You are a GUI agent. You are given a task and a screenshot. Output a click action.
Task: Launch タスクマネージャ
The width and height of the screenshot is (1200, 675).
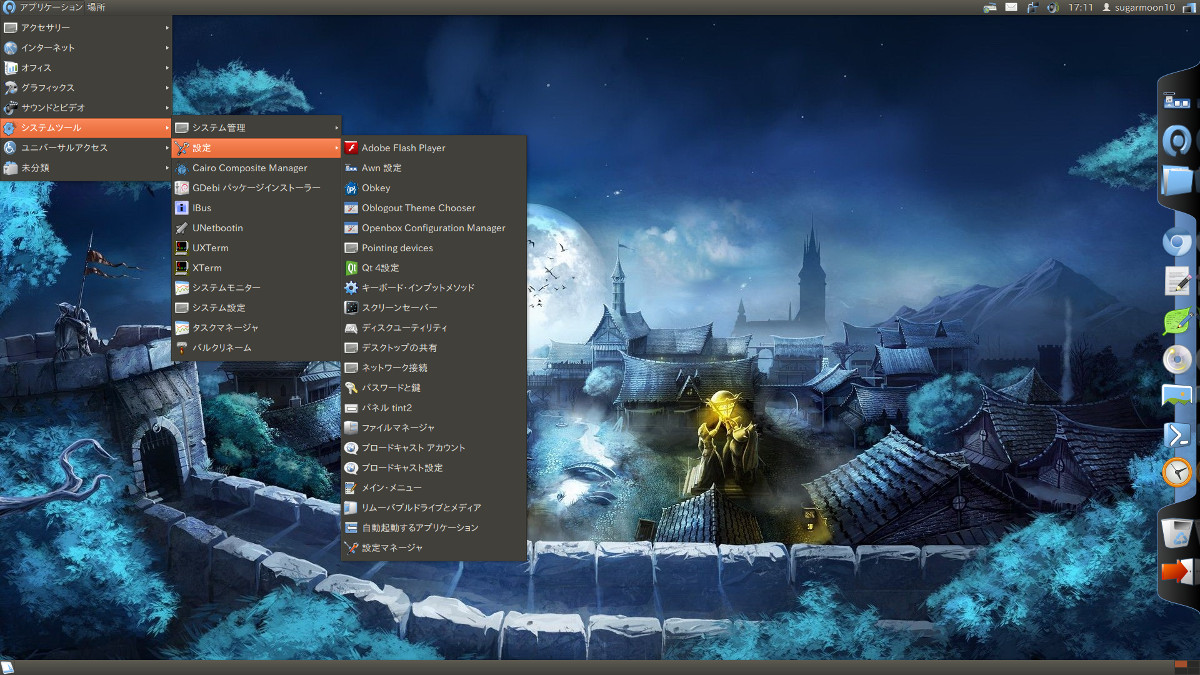coord(257,328)
